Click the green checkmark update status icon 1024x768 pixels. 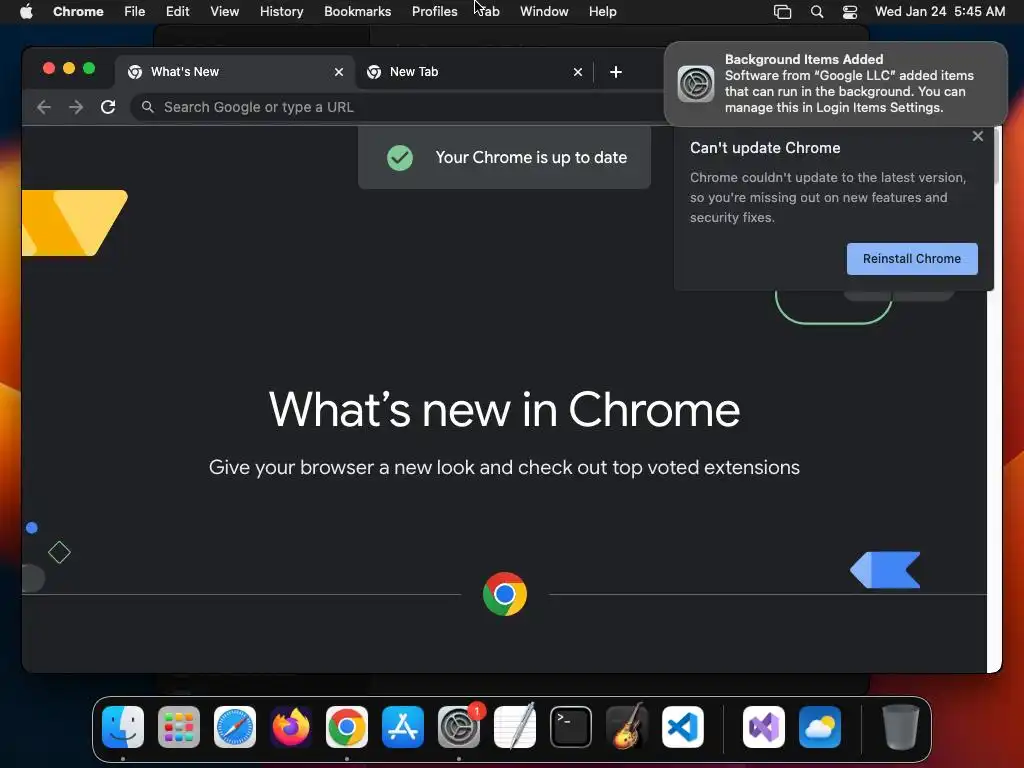coord(400,157)
